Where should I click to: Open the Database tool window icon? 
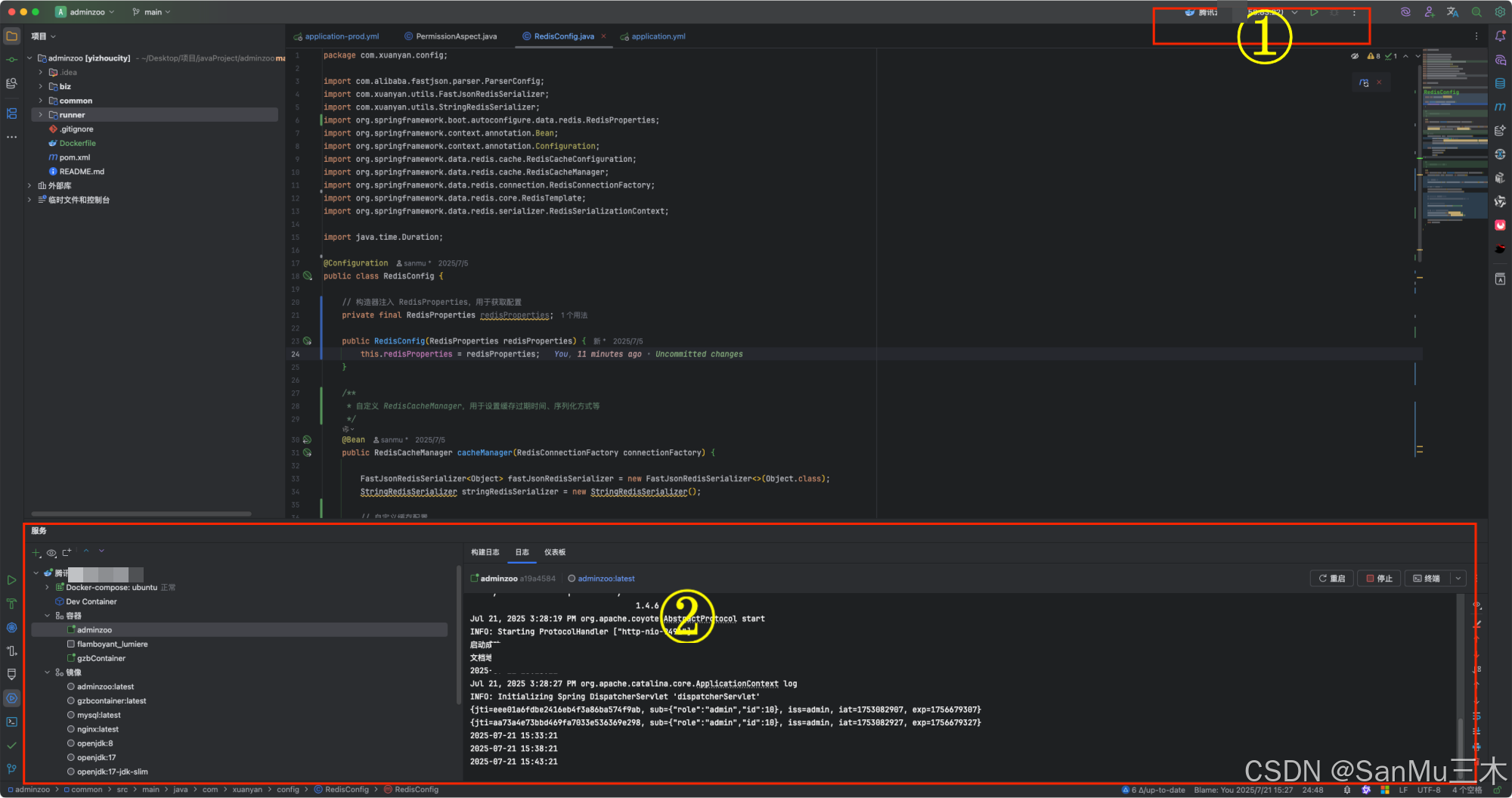[1500, 83]
